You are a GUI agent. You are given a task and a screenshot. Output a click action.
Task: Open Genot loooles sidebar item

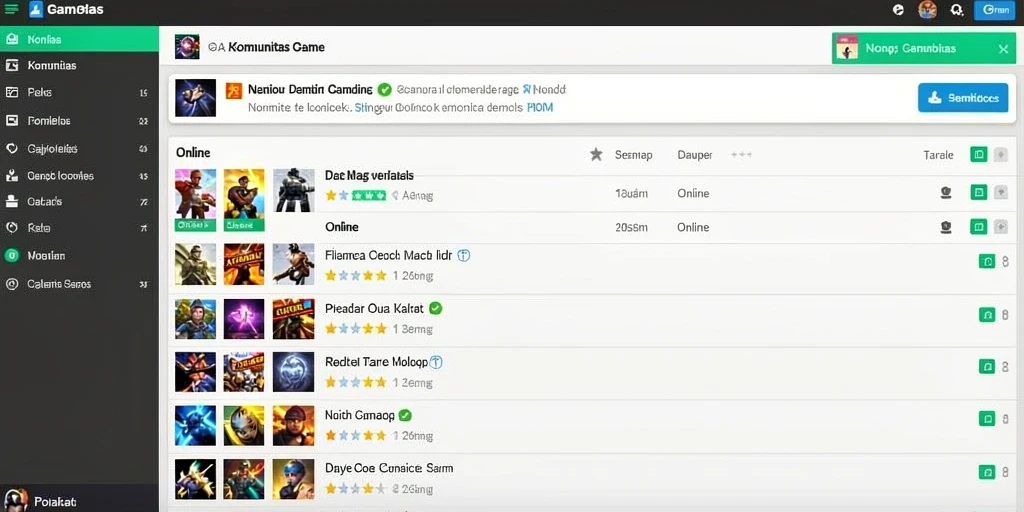(x=79, y=176)
